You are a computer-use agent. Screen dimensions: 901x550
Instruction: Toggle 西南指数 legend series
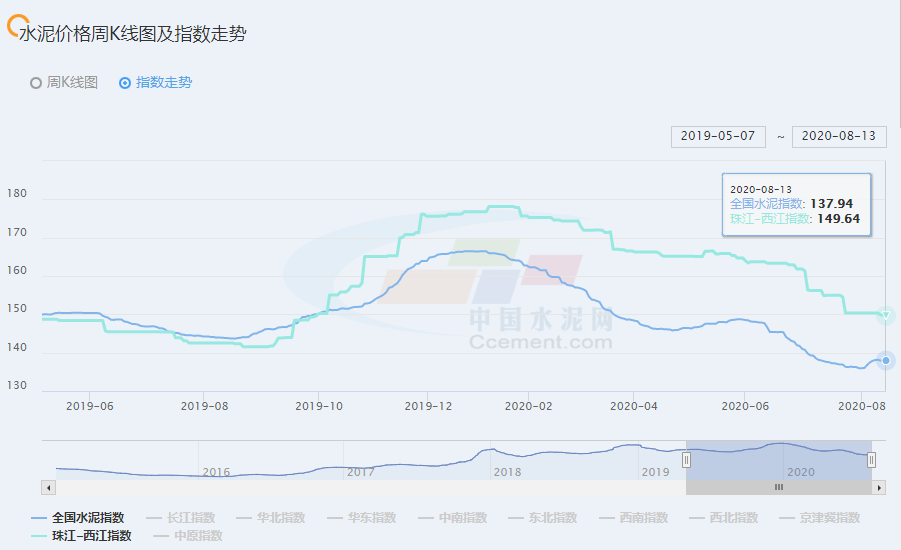633,518
